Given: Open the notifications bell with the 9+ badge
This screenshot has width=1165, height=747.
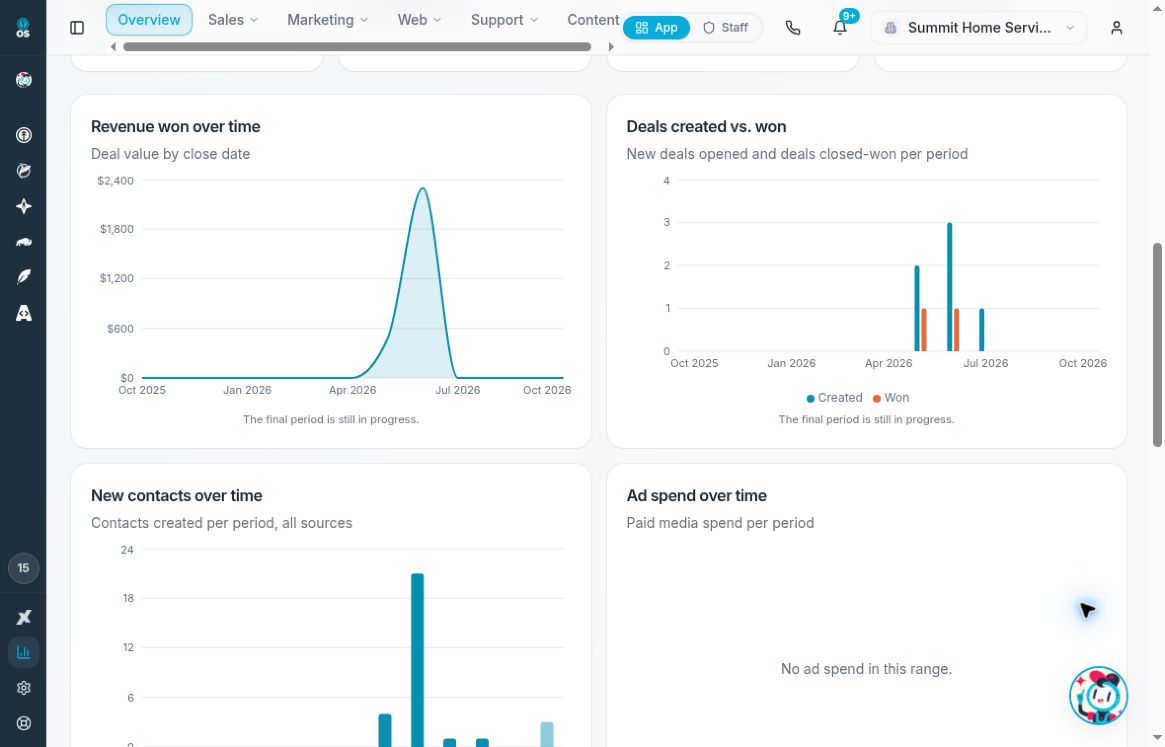Looking at the screenshot, I should (x=840, y=28).
